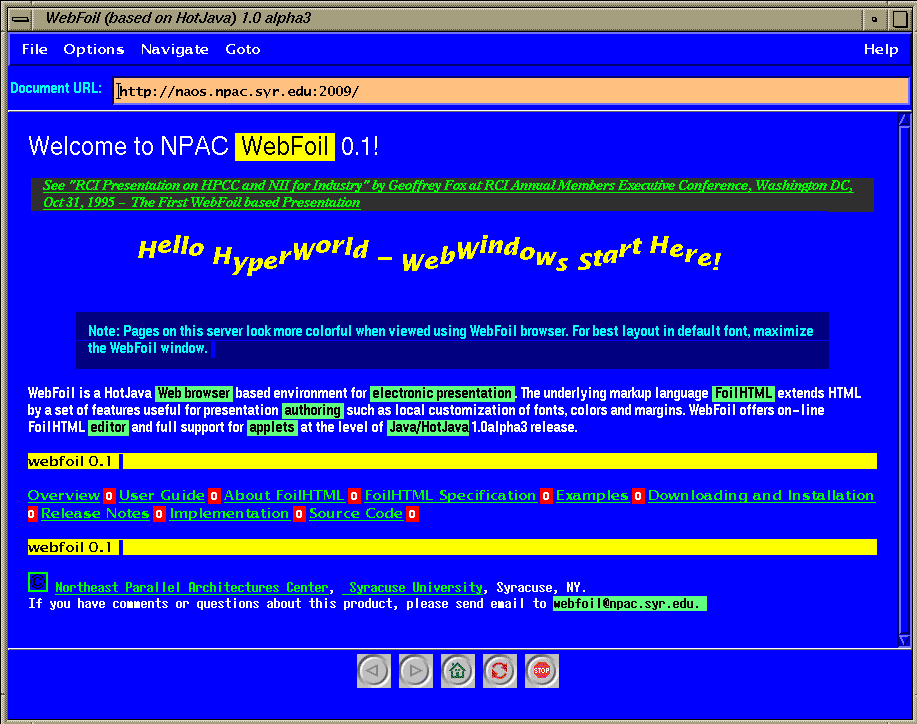Screen dimensions: 917x724
Task: Maximize the WebFoil window
Action: pos(899,19)
